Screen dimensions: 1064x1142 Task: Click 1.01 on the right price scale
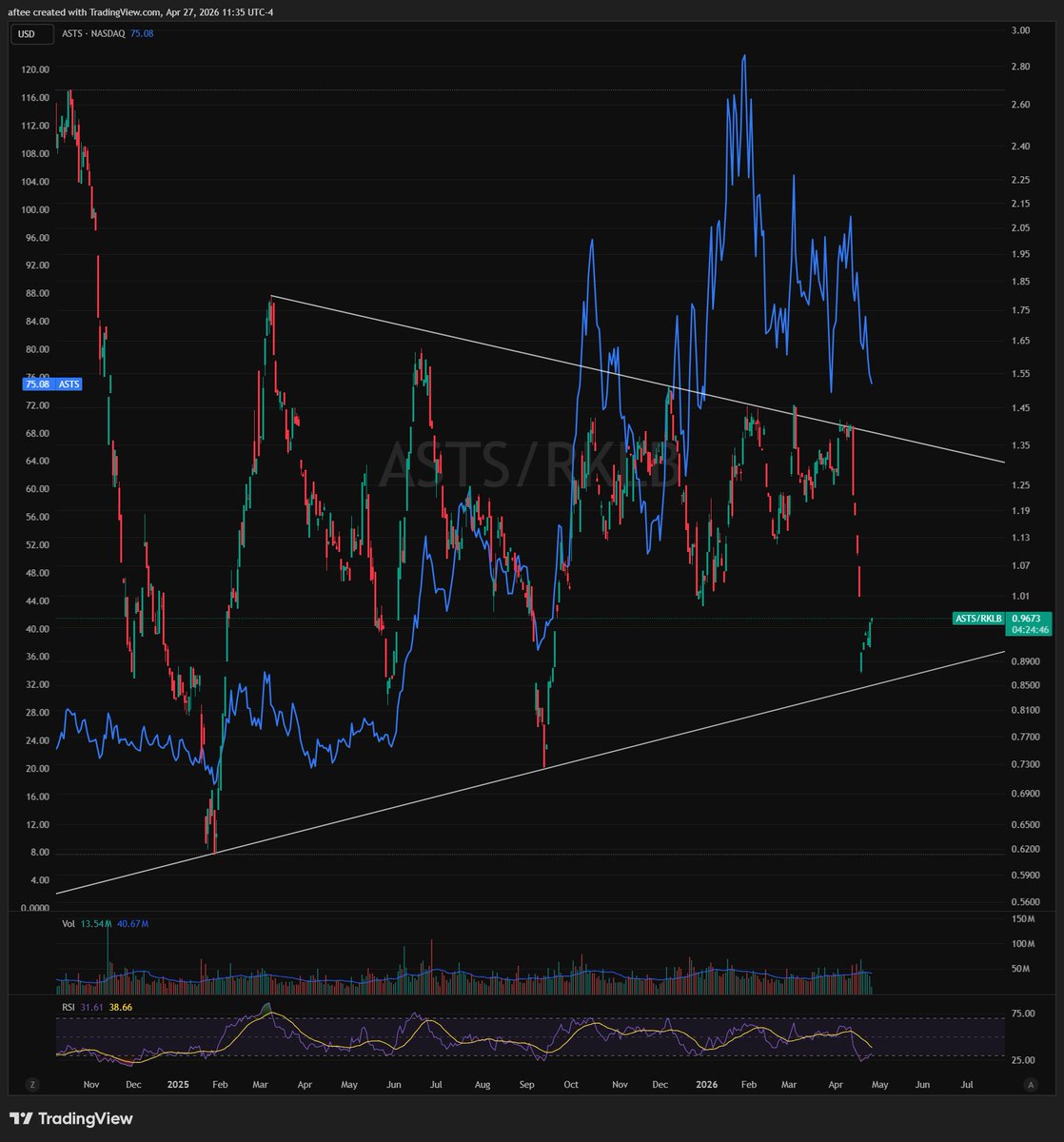click(1021, 597)
